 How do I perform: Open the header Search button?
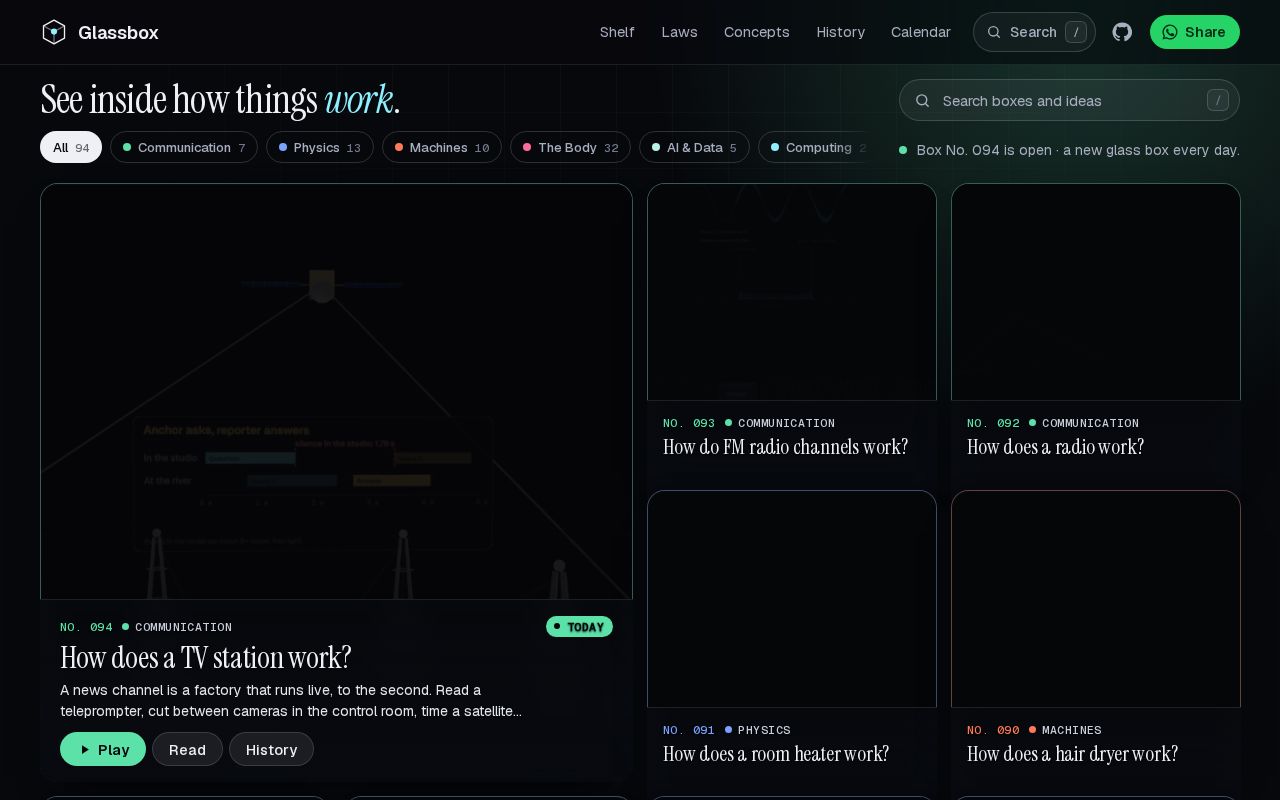pyautogui.click(x=1034, y=32)
